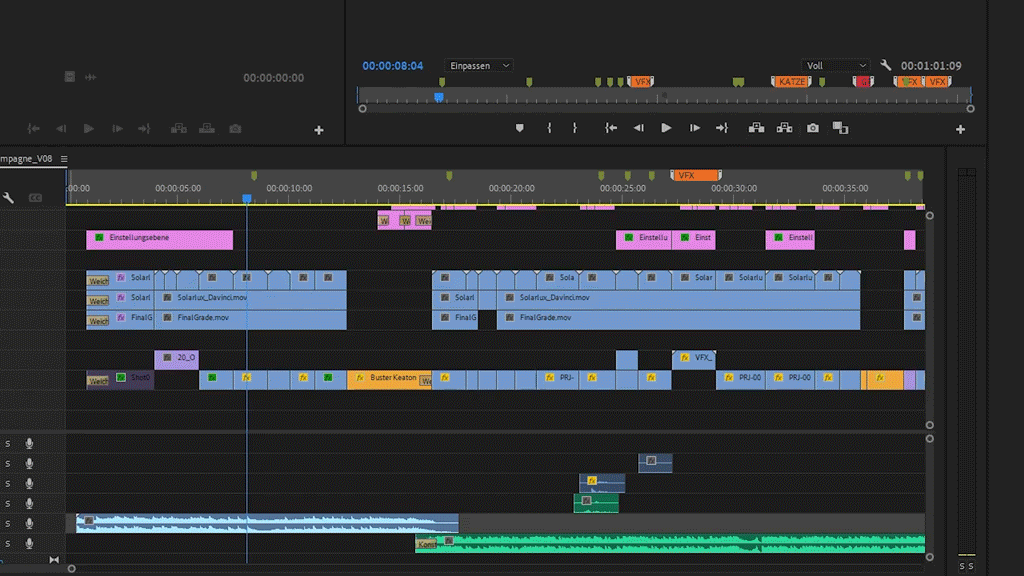This screenshot has width=1024, height=576.
Task: Click the Mark In bracket icon
Action: coord(549,128)
